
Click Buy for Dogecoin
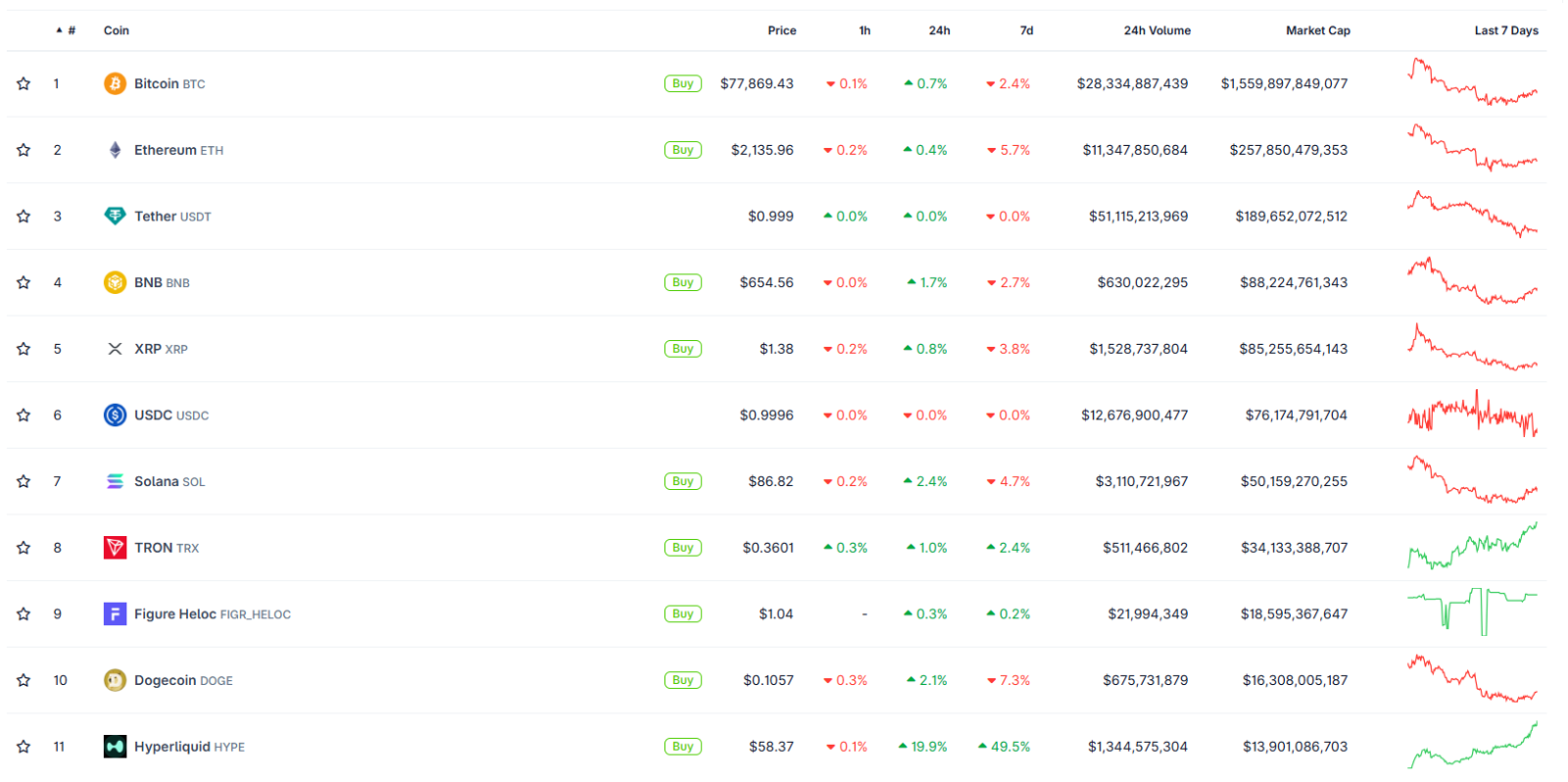pos(683,680)
